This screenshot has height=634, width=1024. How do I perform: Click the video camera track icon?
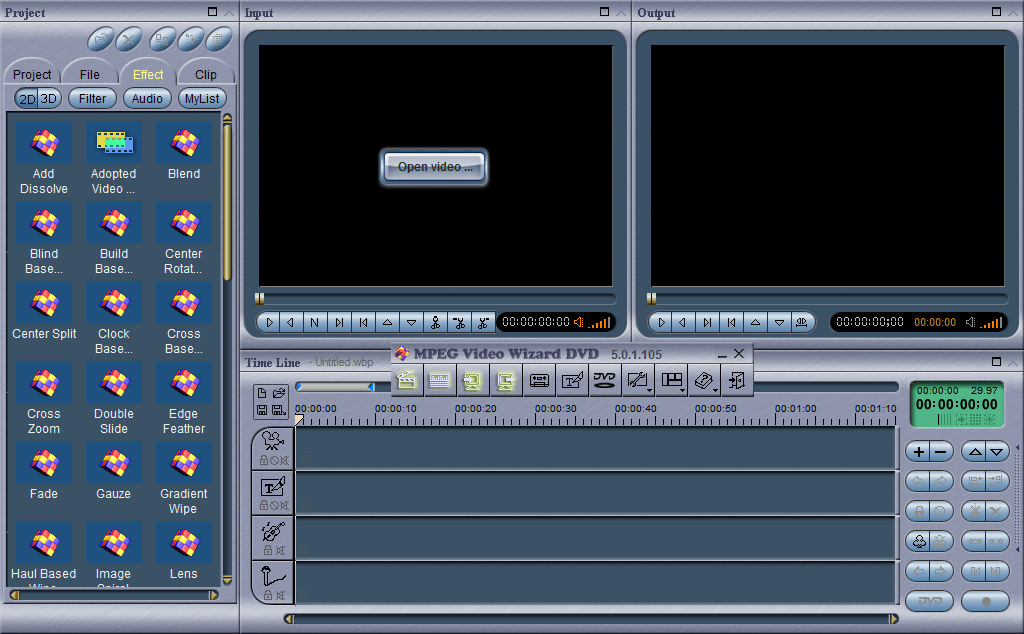[x=272, y=440]
